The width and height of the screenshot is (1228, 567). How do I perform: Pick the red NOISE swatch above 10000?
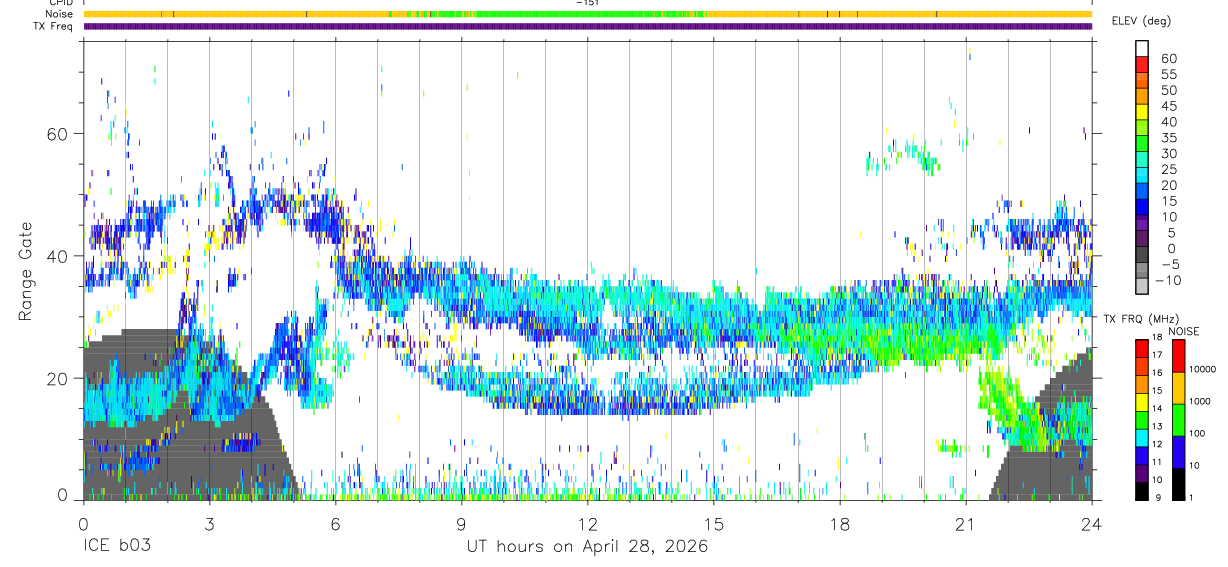[x=1177, y=356]
